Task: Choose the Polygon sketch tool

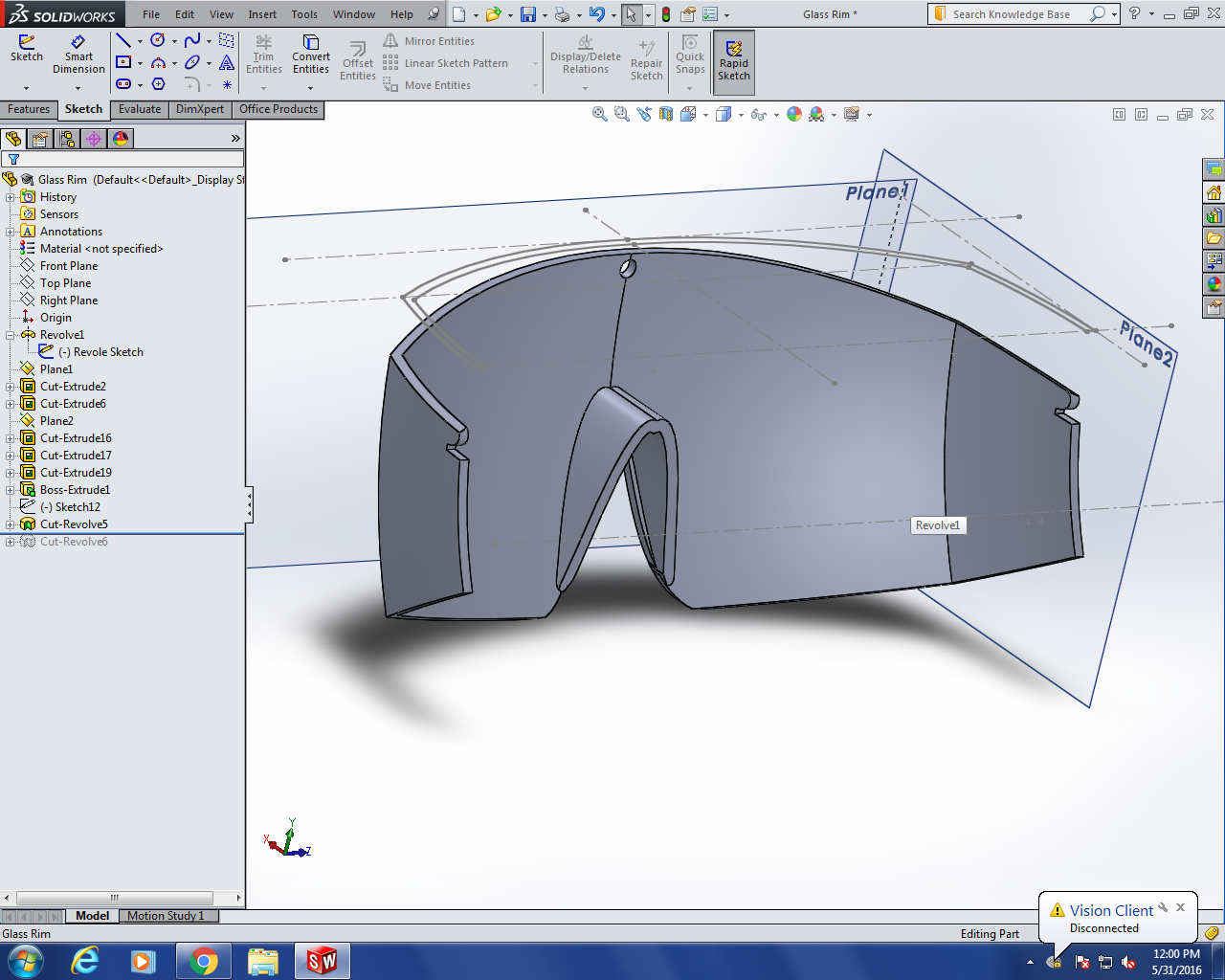Action: coord(159,84)
